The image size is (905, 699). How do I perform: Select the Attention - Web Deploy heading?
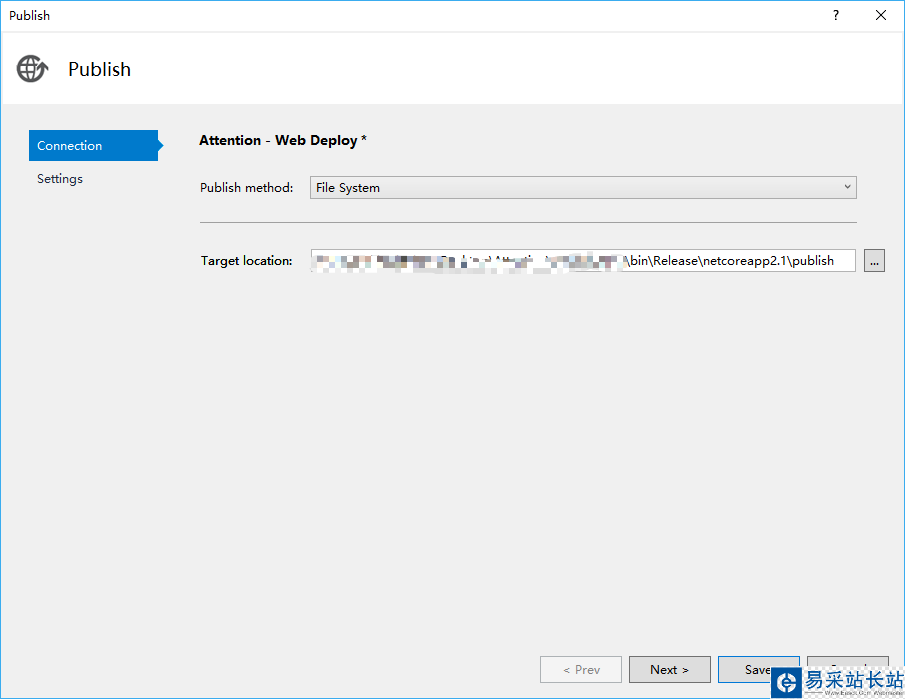[x=283, y=140]
